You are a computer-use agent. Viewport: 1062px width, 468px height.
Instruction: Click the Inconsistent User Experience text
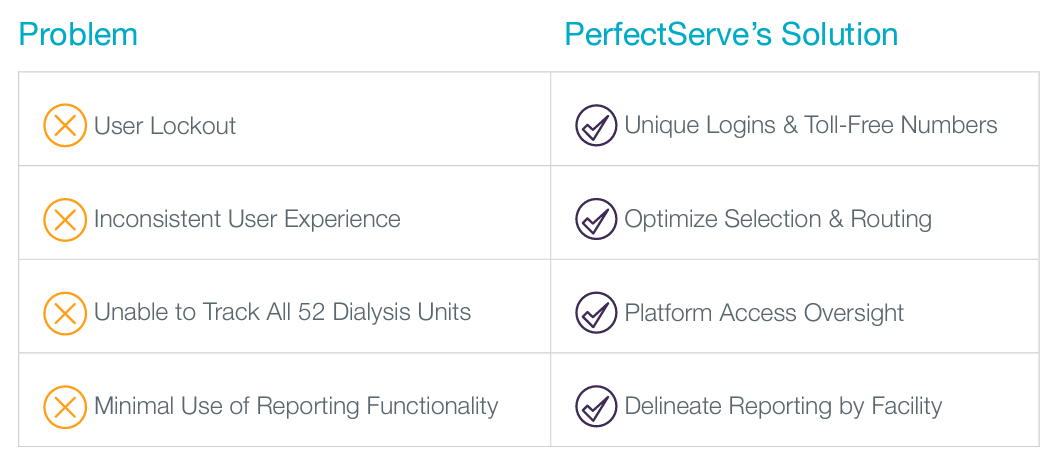[x=247, y=219]
